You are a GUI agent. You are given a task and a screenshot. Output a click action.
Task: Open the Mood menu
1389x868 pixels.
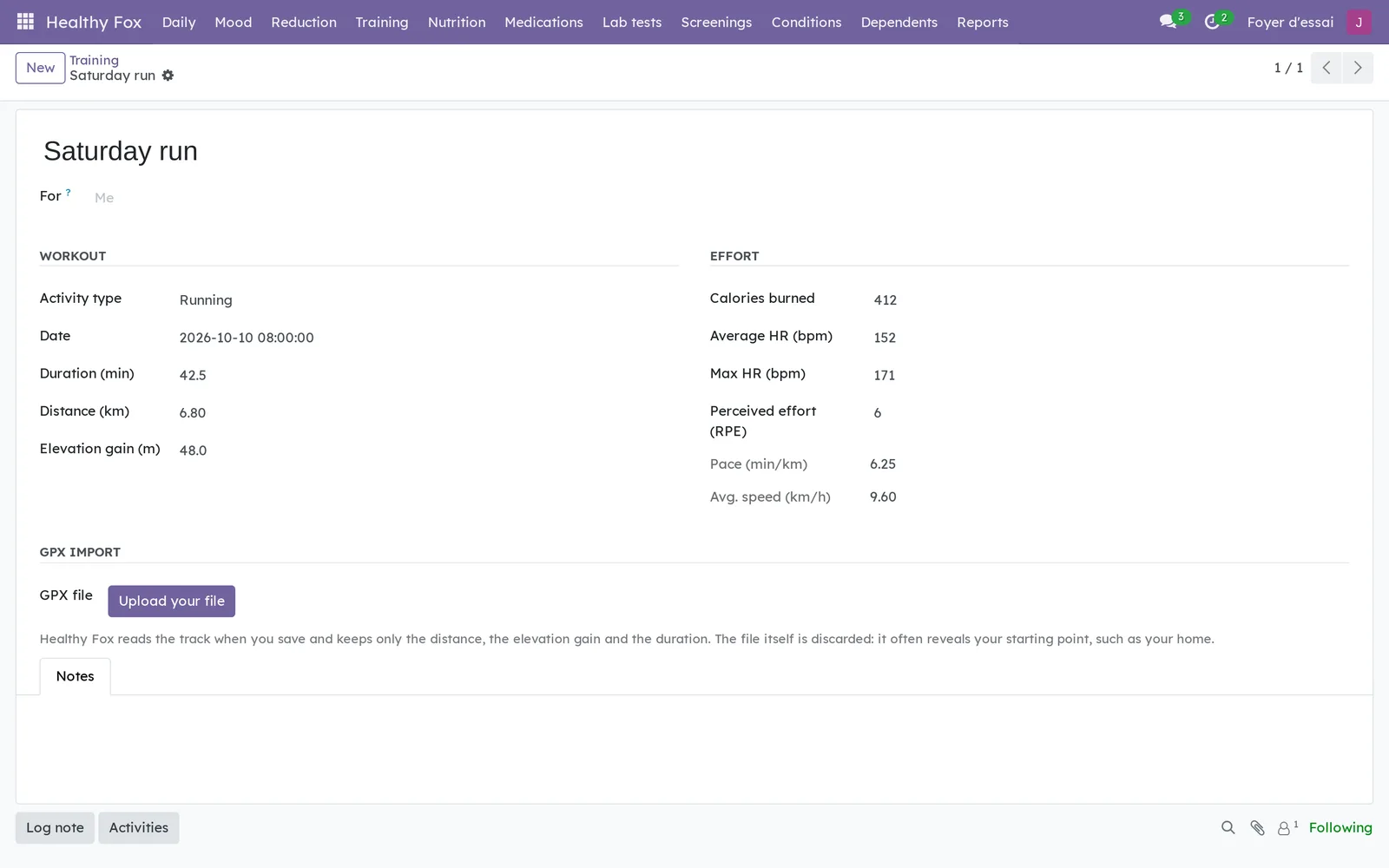coord(234,22)
